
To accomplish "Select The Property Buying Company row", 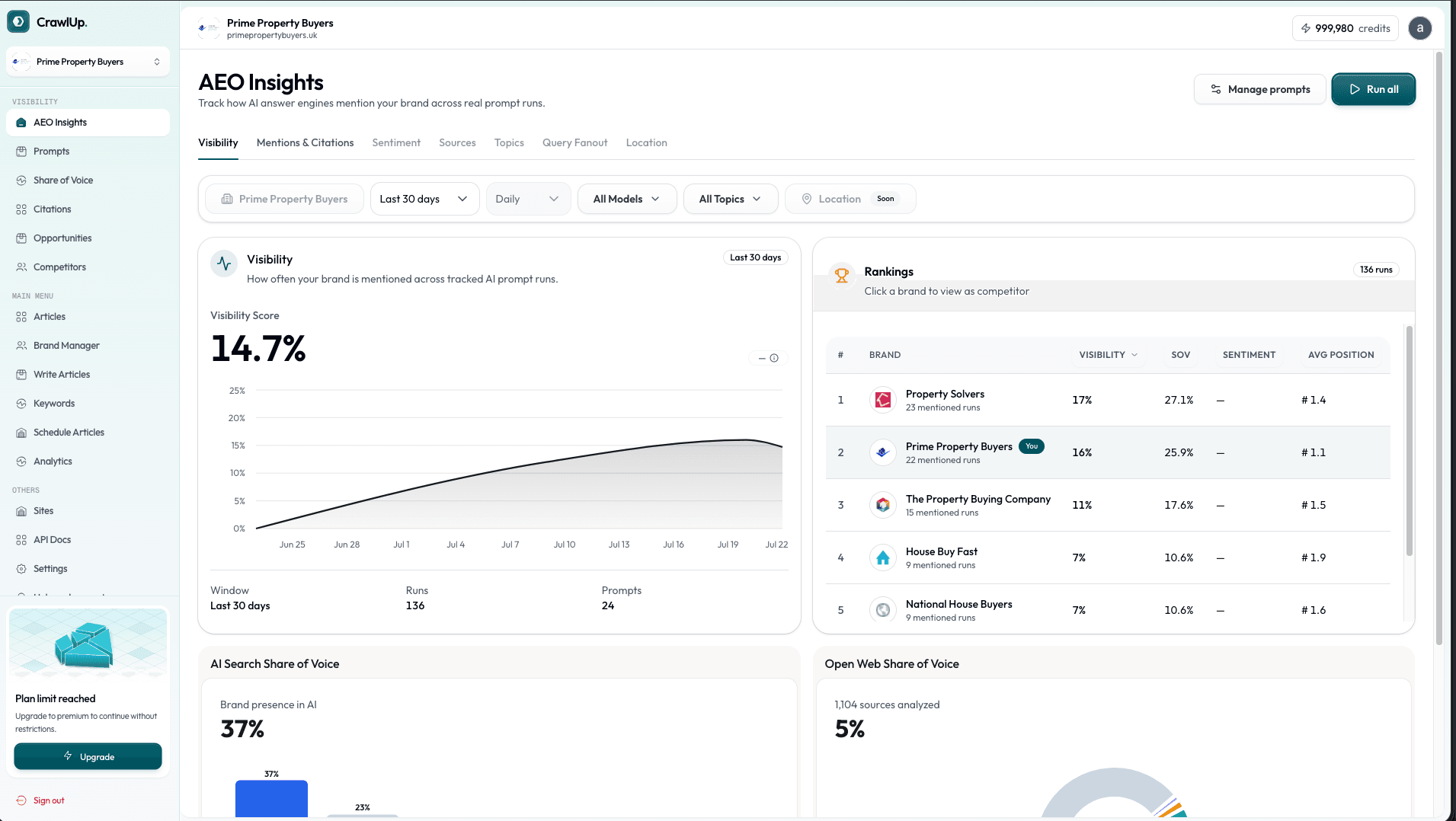I will 1108,505.
